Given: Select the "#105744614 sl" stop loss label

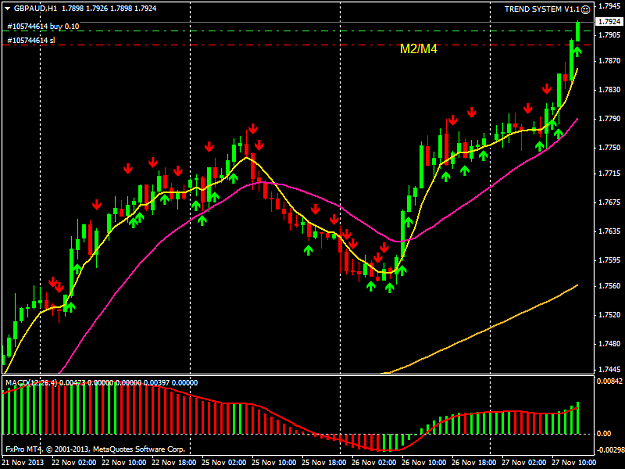Looking at the screenshot, I should click(x=31, y=40).
